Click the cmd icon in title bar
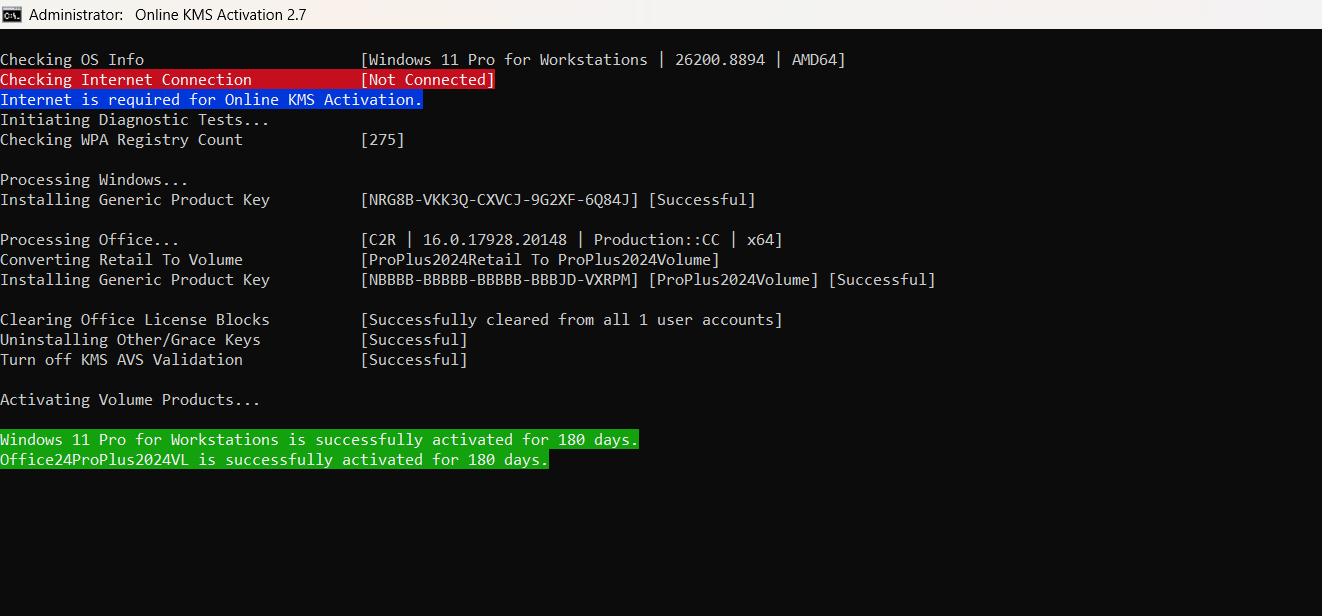 coord(11,14)
